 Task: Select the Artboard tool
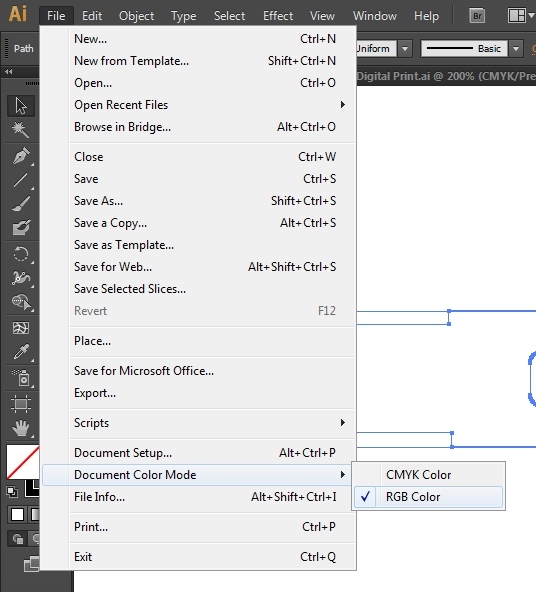coord(21,404)
